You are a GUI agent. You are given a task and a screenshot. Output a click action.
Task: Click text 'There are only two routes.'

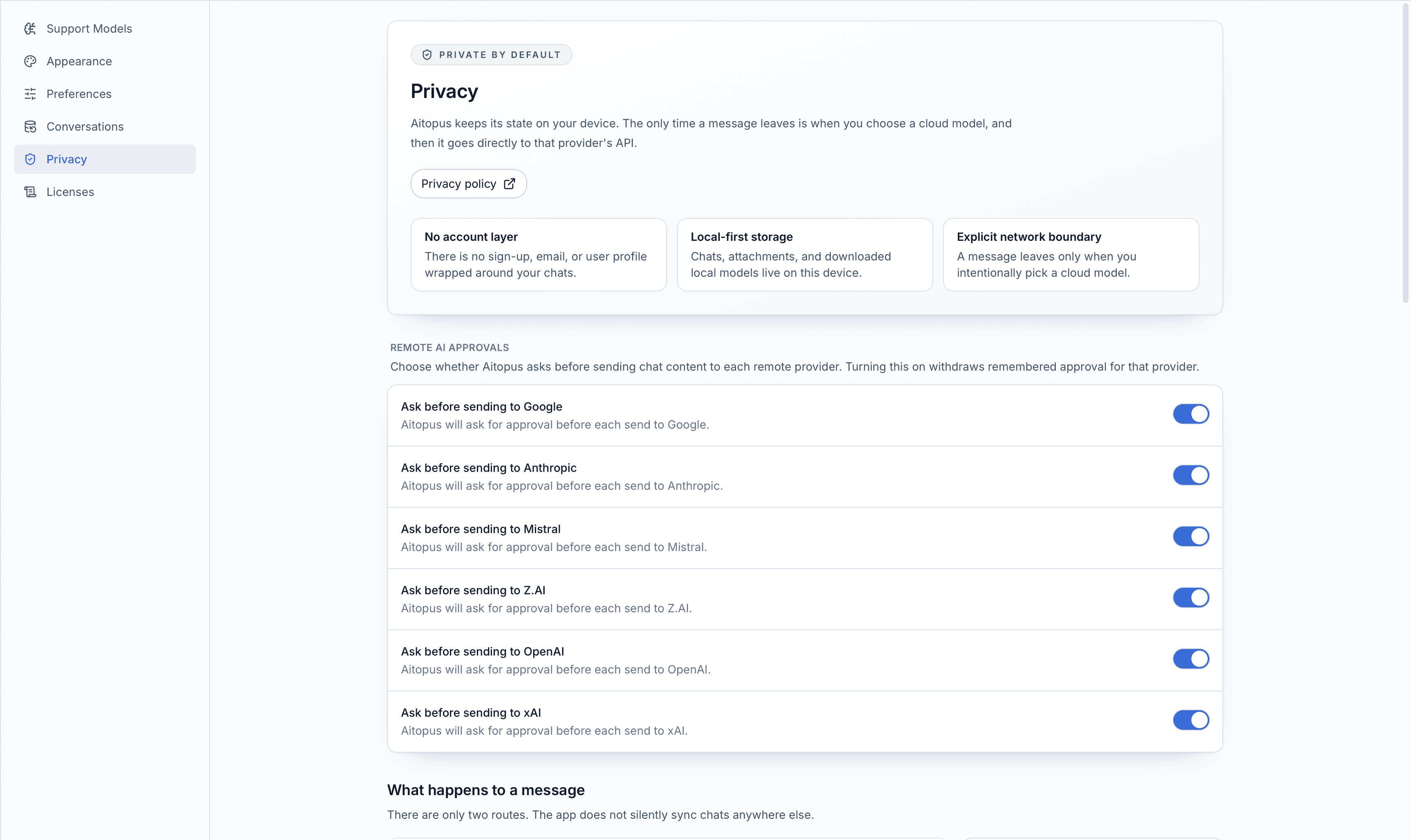point(458,815)
